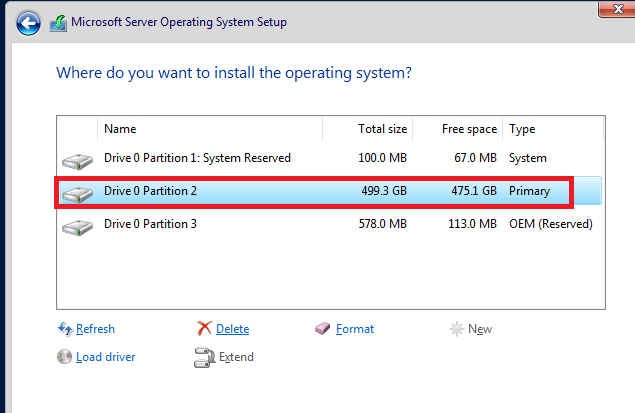Screen dimensions: 635x413
Task: Click the back arrow button
Action: [x=29, y=21]
